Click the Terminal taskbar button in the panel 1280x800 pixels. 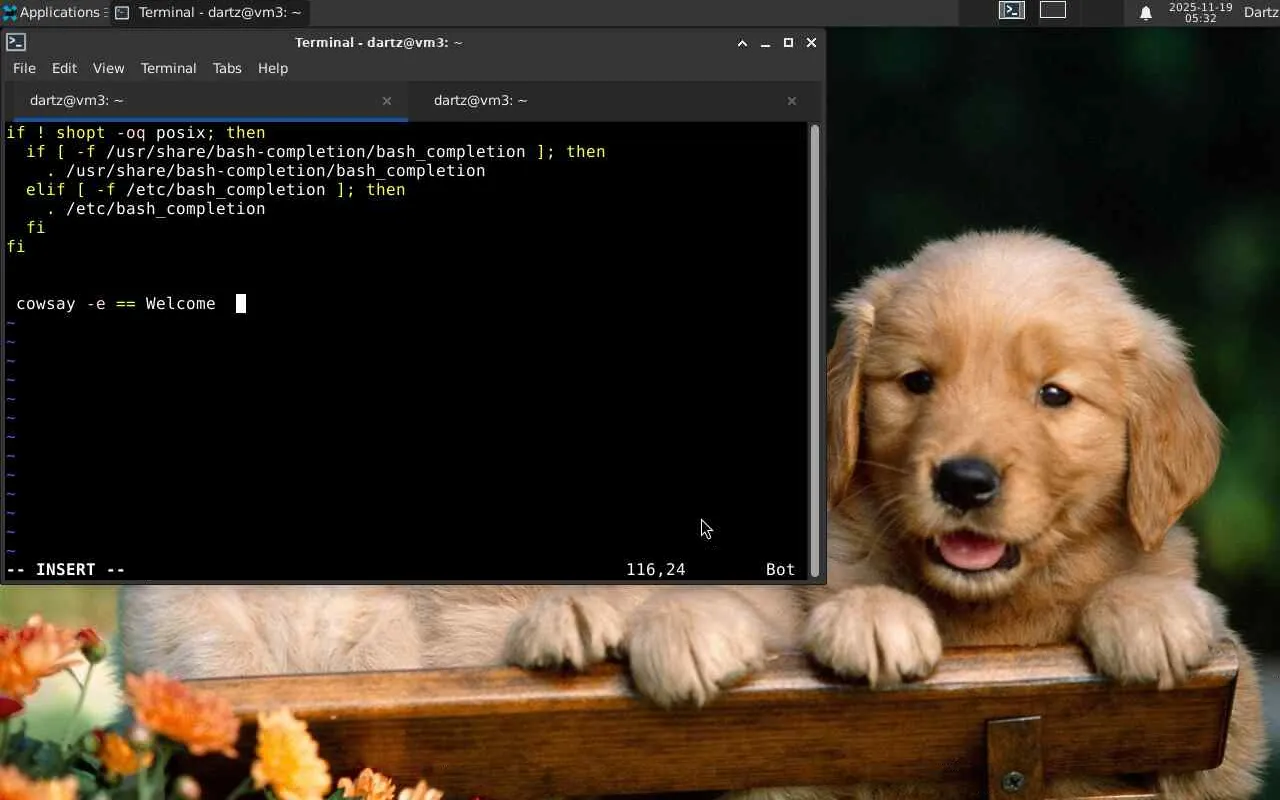pyautogui.click(x=209, y=13)
